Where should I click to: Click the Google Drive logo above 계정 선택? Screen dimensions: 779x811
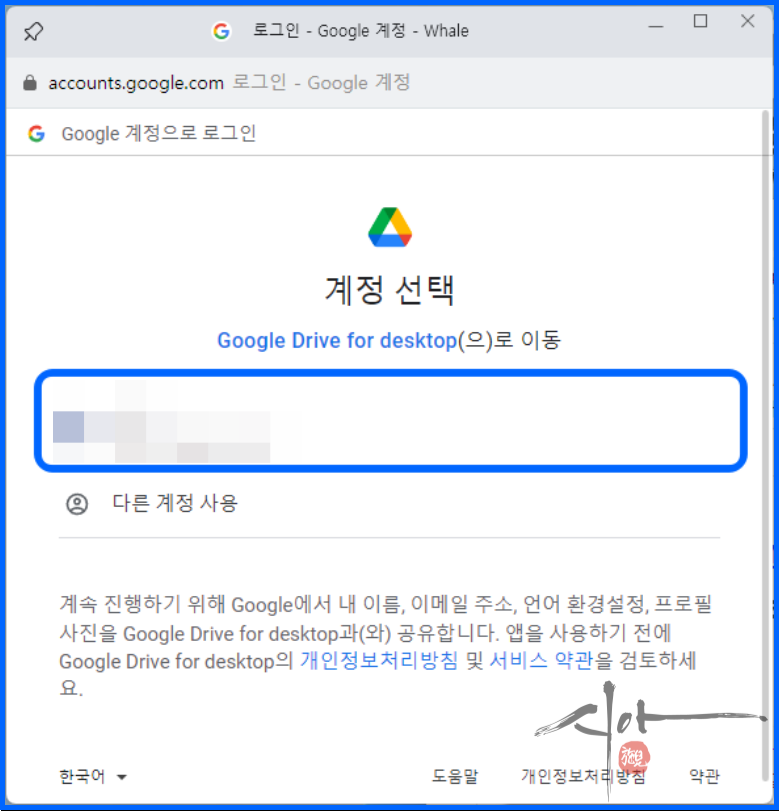coord(390,227)
